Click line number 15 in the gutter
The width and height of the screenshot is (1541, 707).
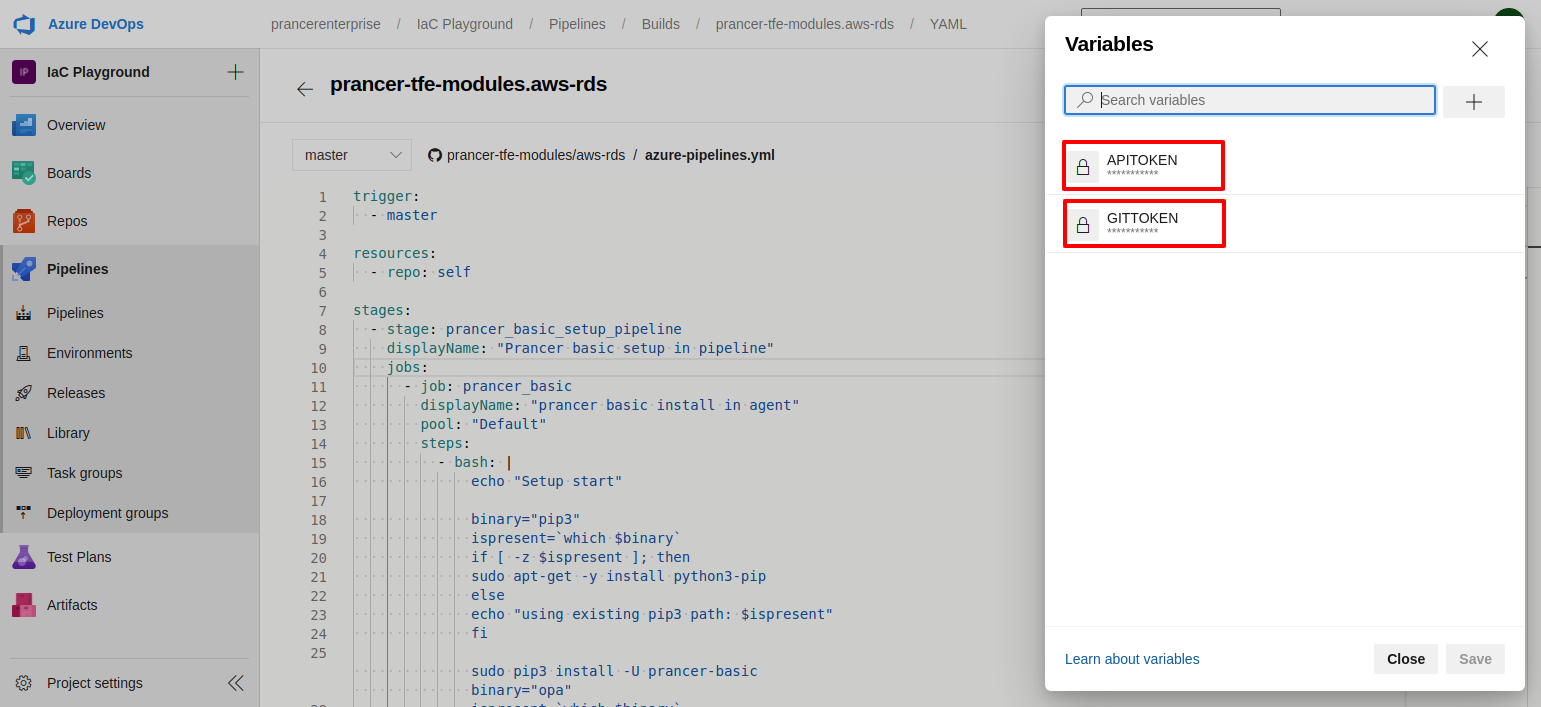[319, 463]
